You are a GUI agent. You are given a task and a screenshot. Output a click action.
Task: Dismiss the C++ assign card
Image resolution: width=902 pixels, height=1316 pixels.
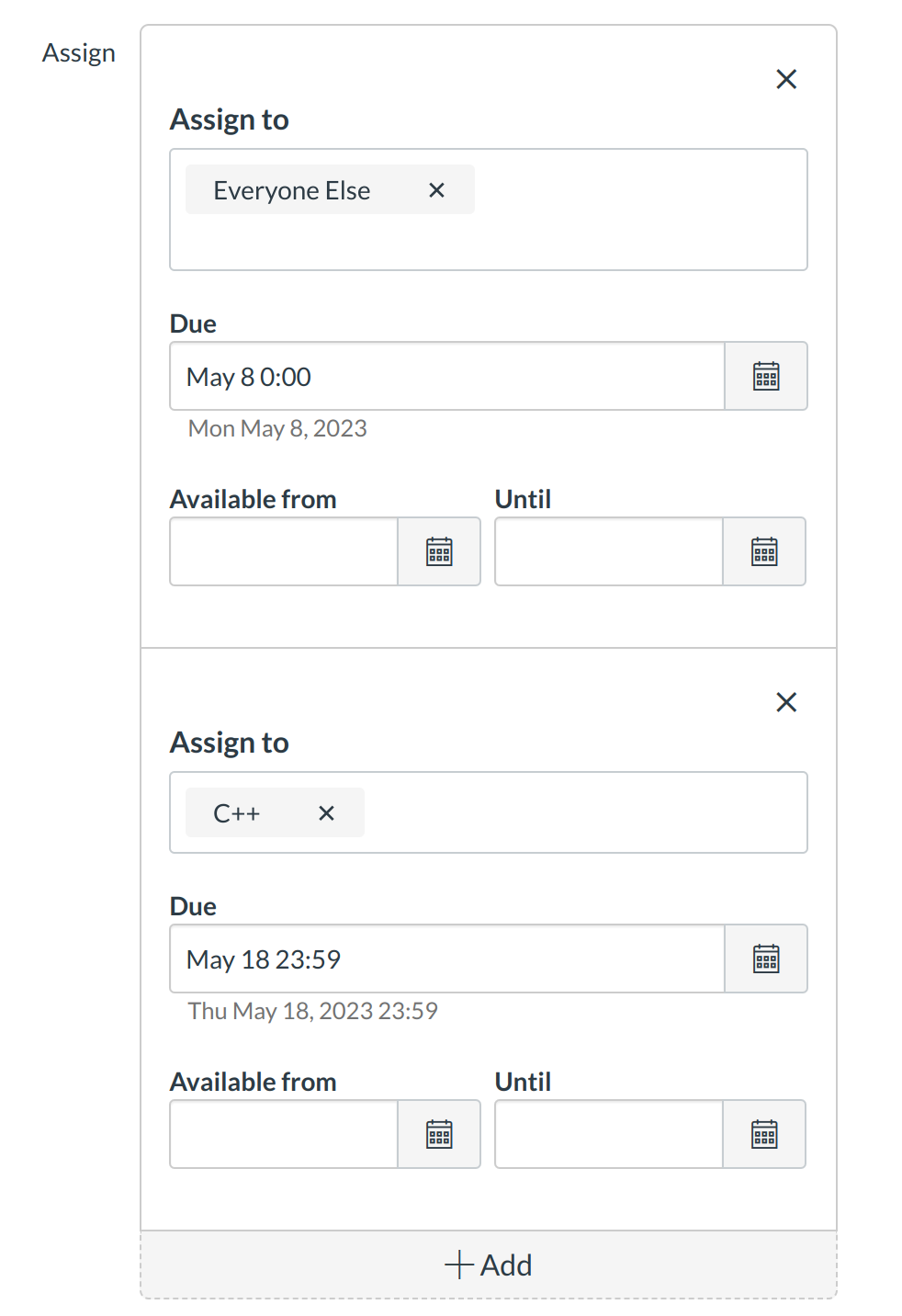[786, 701]
